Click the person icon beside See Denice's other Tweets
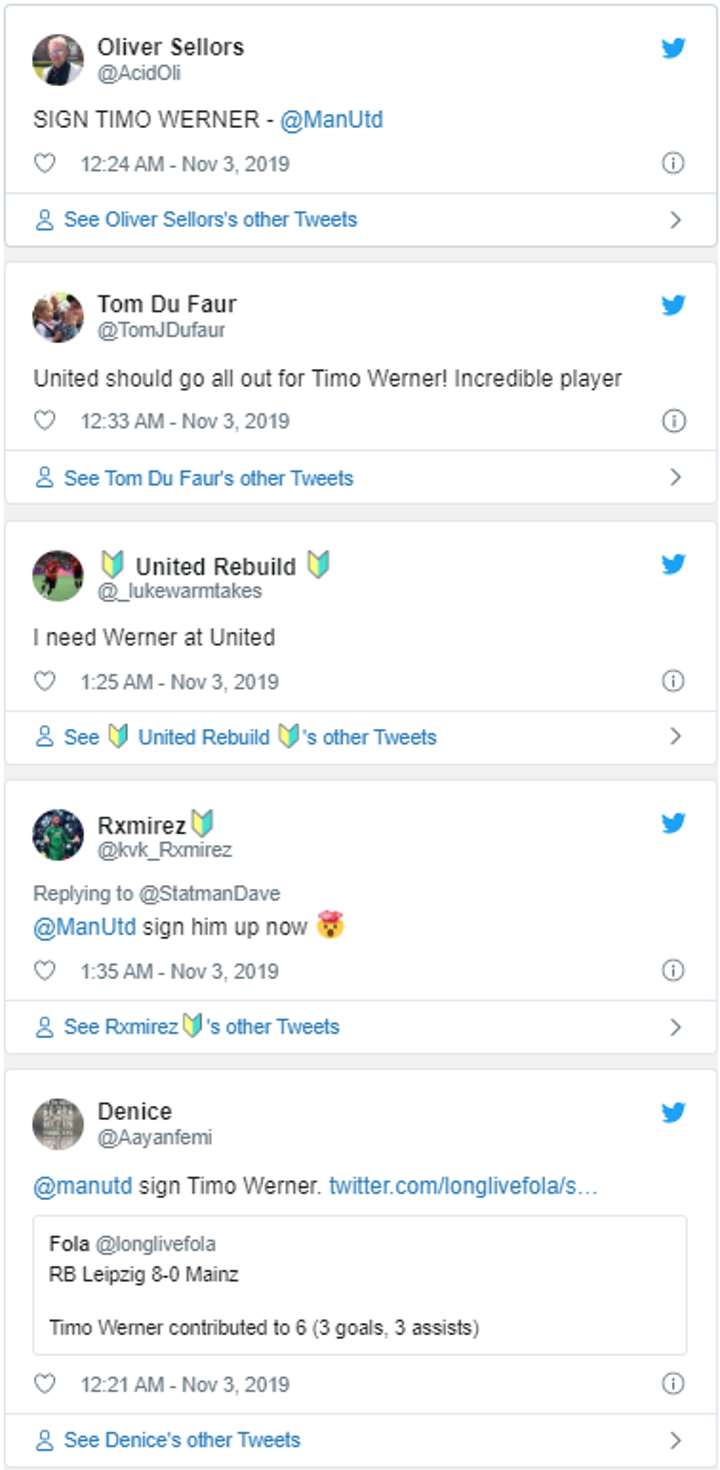The width and height of the screenshot is (720, 1470). click(x=44, y=1440)
